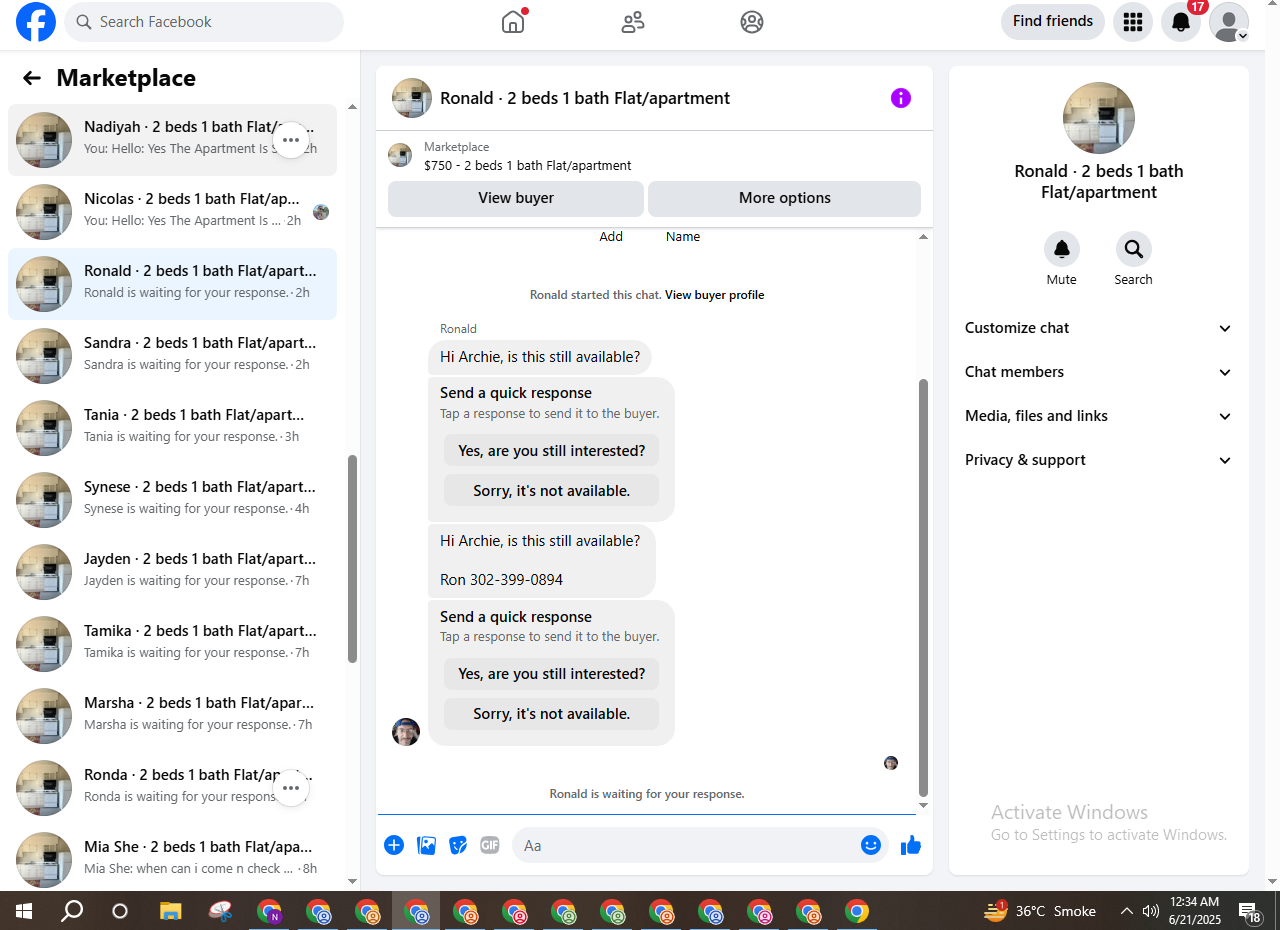Open Nicolas apartment conversation

172,212
